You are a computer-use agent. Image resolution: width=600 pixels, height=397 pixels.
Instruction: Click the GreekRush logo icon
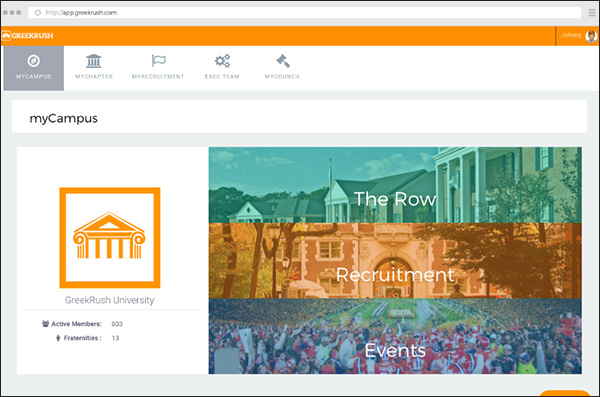pyautogui.click(x=6, y=36)
